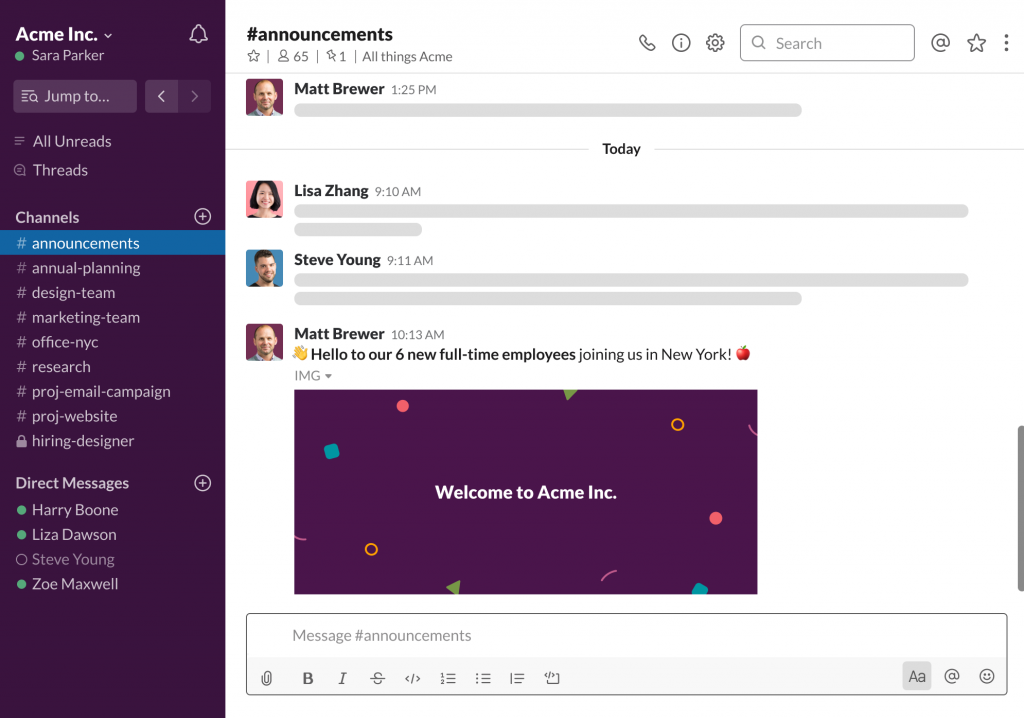This screenshot has width=1024, height=718.
Task: Click the message list scrollbar
Action: click(x=1020, y=508)
